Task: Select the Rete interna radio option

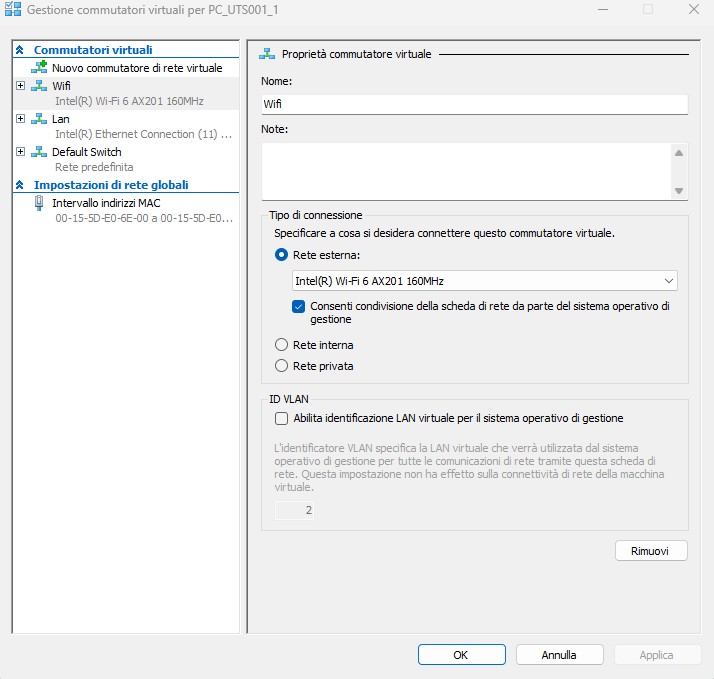Action: pos(281,345)
